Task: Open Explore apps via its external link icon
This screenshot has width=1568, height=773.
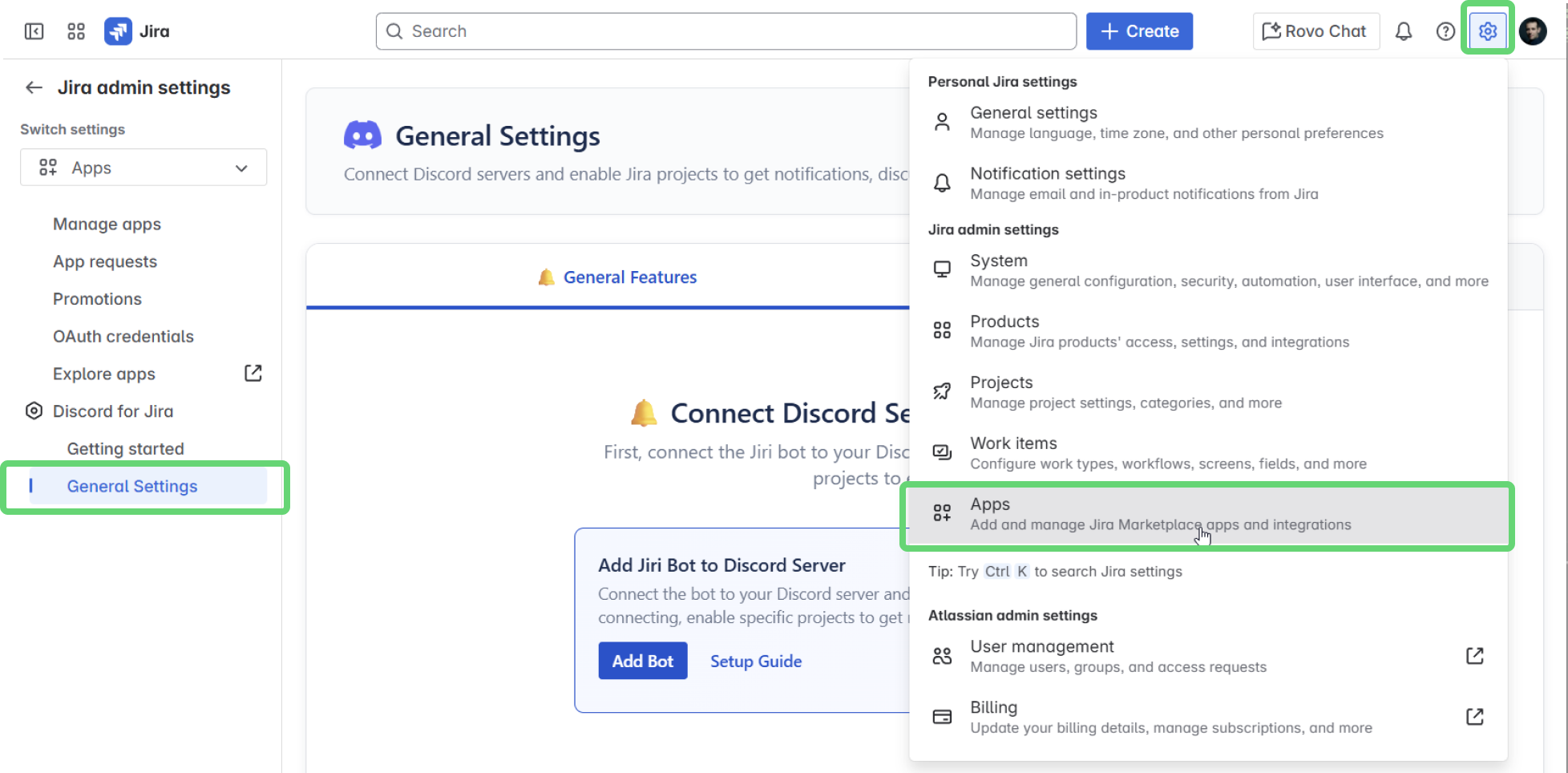Action: 253,373
